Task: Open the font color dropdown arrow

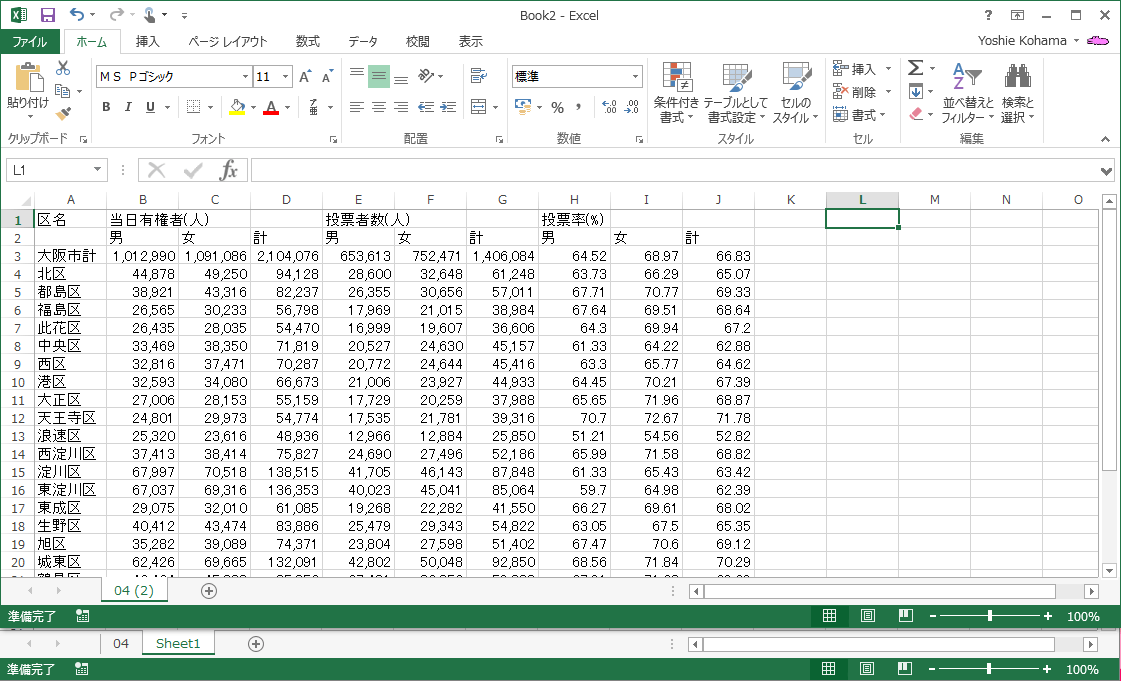Action: tap(287, 108)
